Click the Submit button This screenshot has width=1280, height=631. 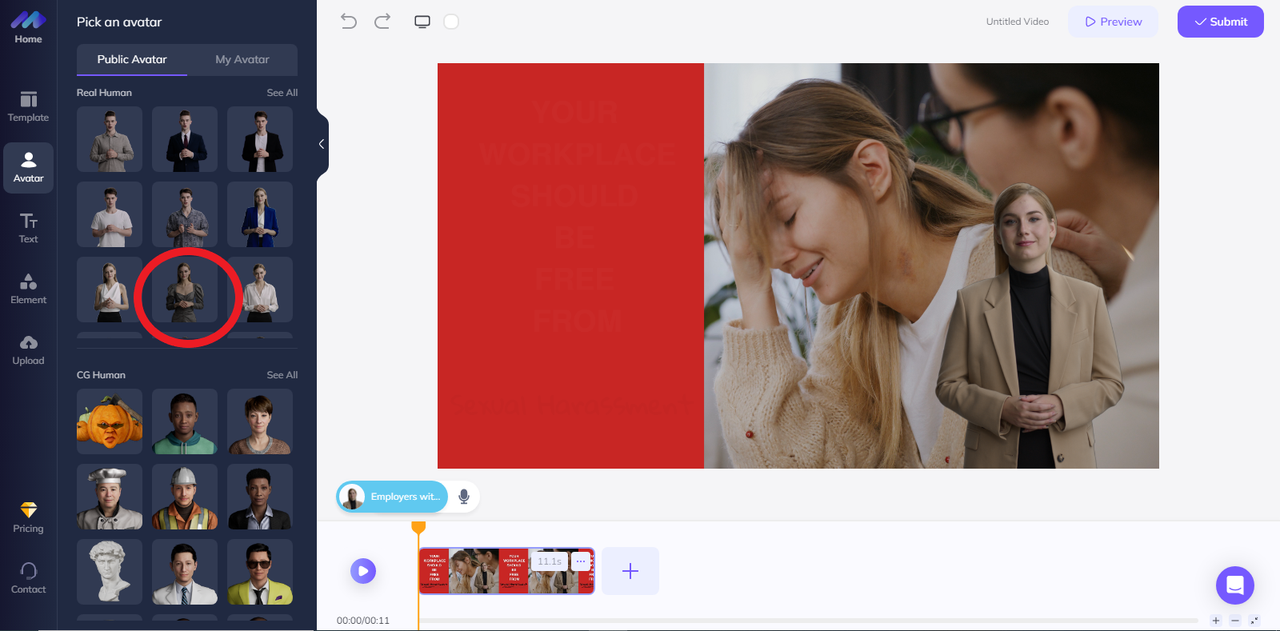(x=1220, y=22)
